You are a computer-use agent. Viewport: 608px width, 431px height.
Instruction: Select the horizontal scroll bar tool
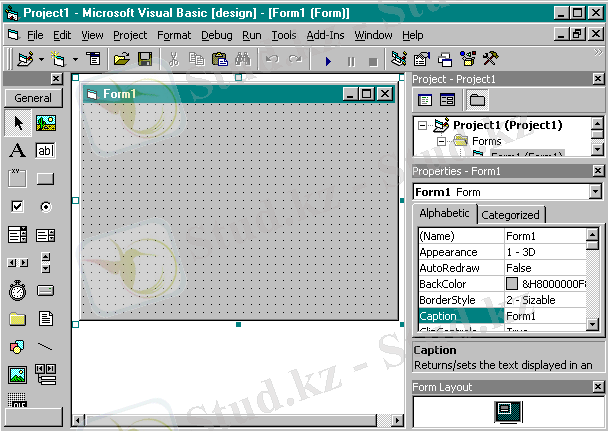18,263
